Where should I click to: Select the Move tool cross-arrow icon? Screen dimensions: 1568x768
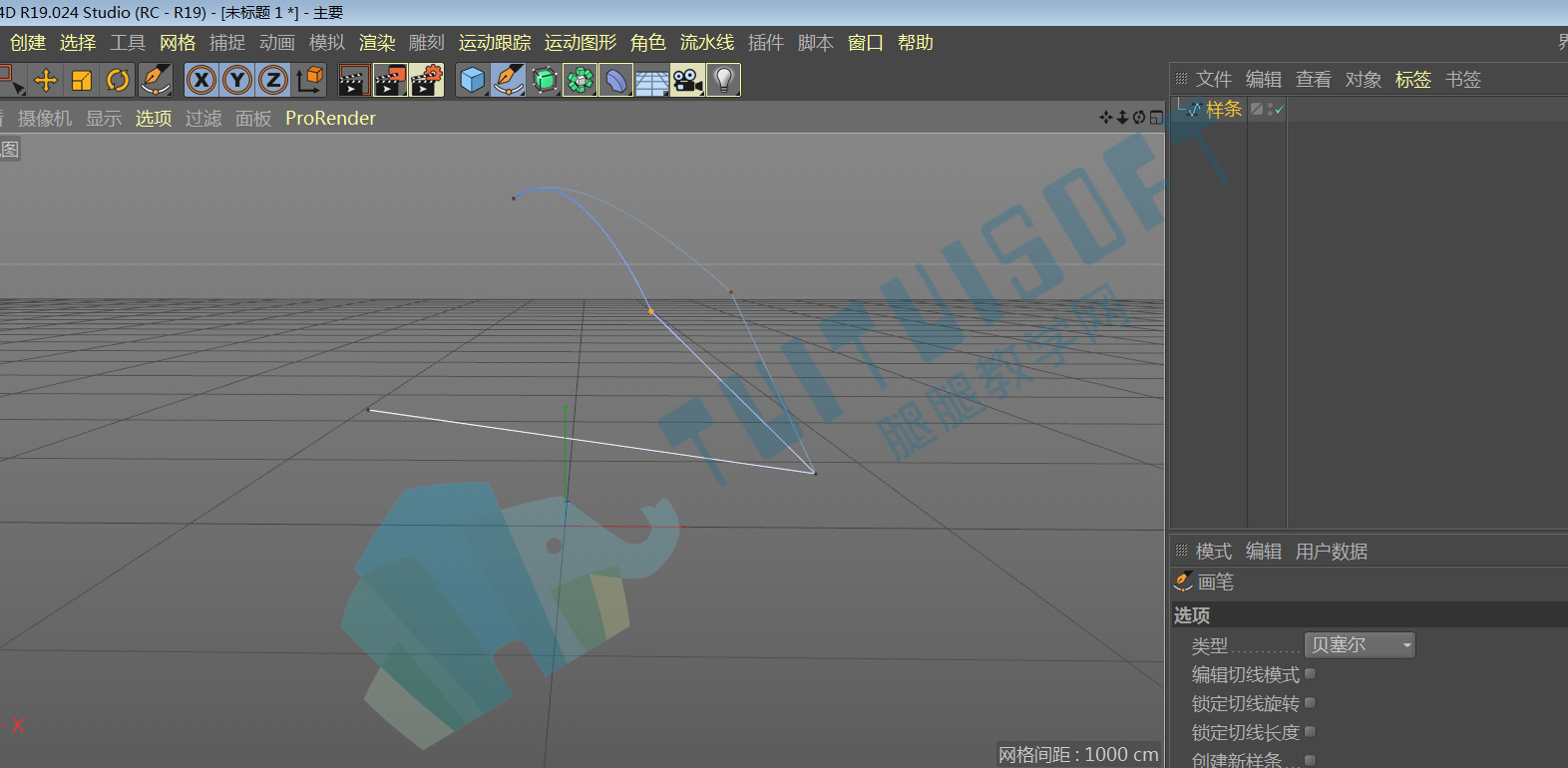point(46,80)
